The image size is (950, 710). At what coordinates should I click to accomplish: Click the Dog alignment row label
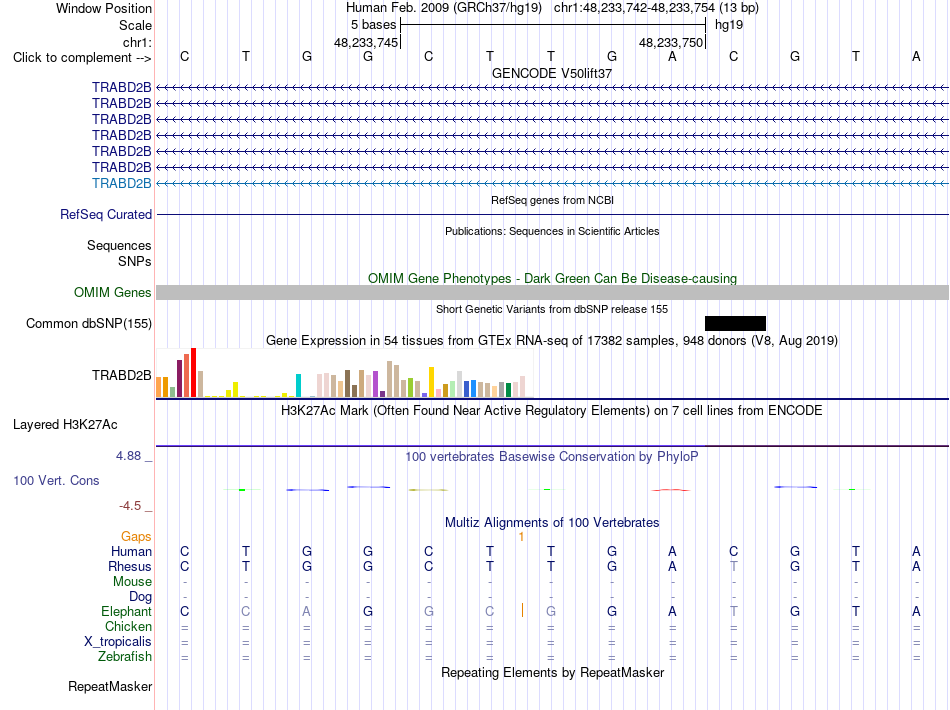click(140, 597)
